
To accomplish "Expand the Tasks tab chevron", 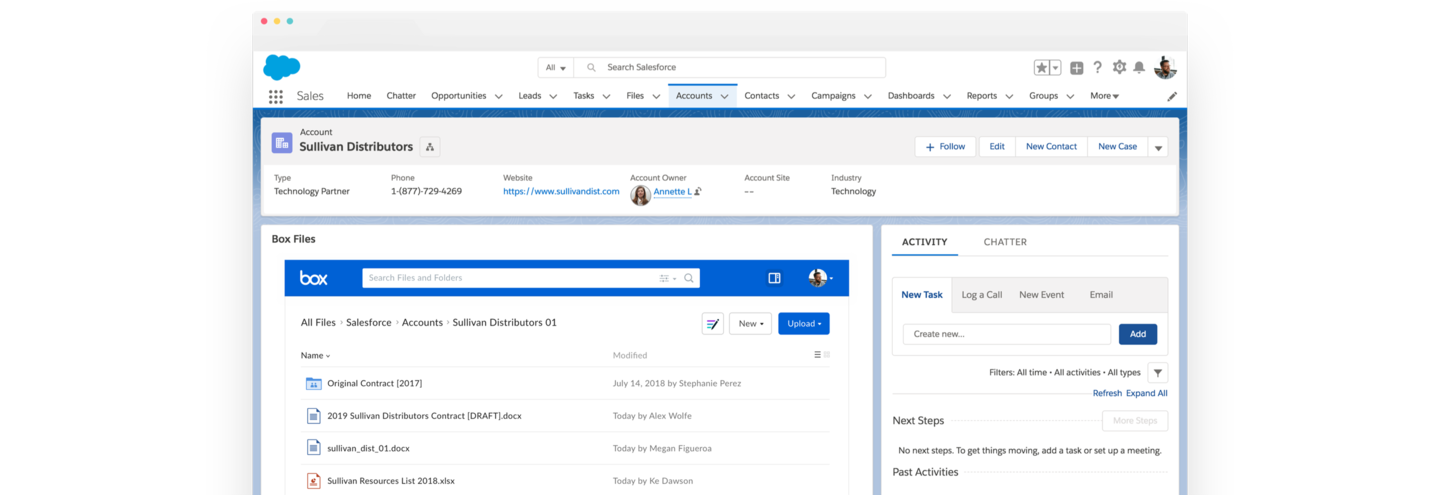I will tap(606, 96).
